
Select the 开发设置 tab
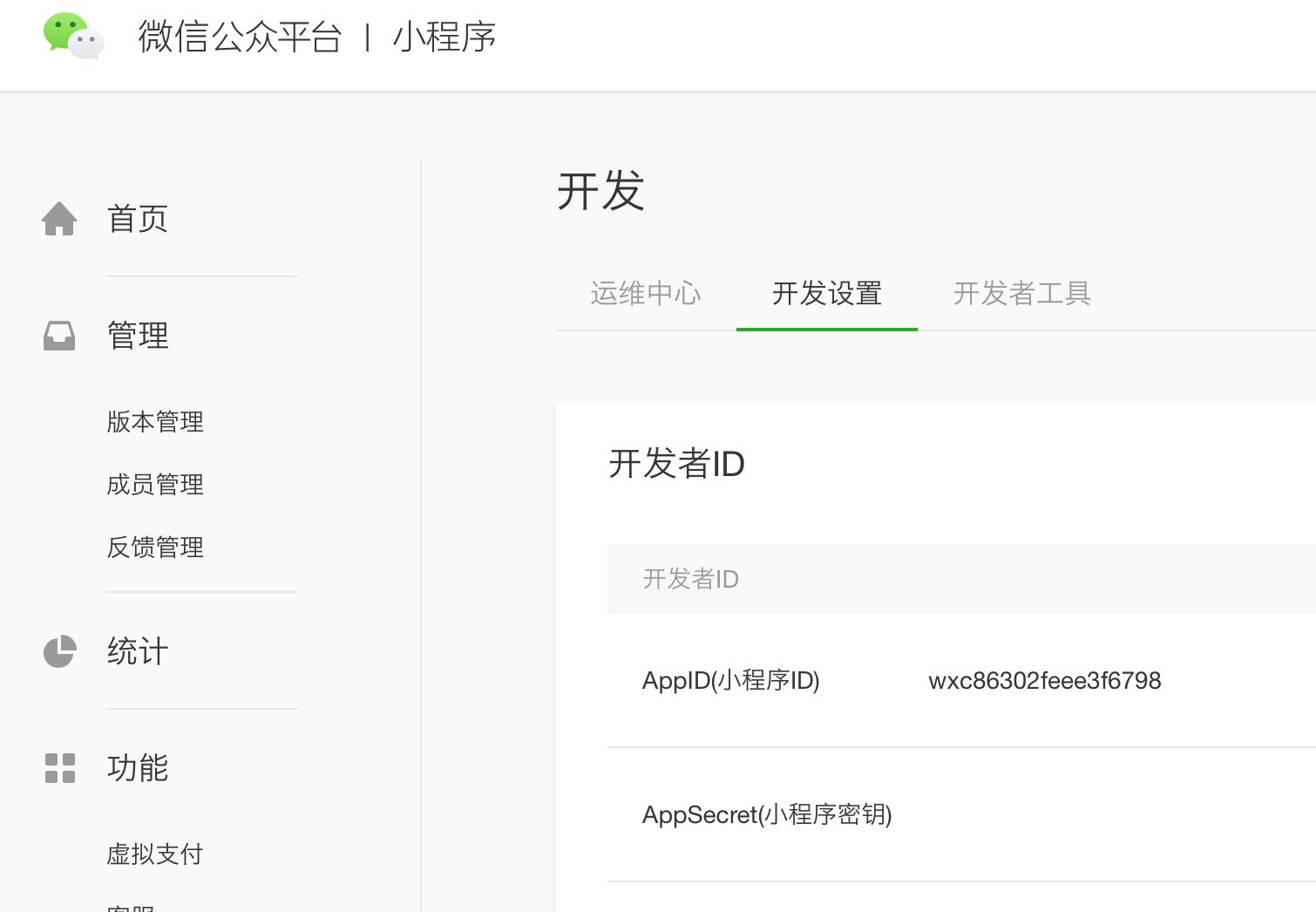pos(826,294)
